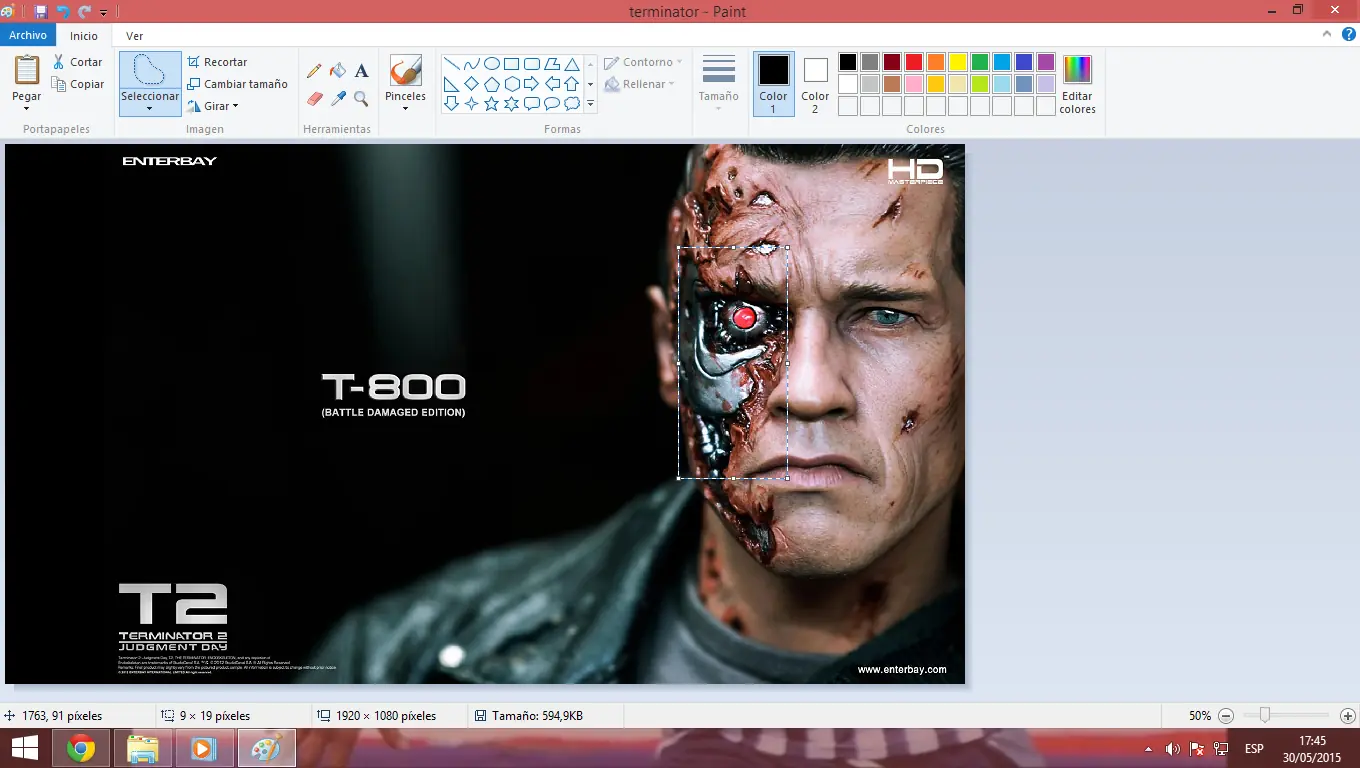1360x768 pixels.
Task: Activate the Color 2 button
Action: point(815,84)
